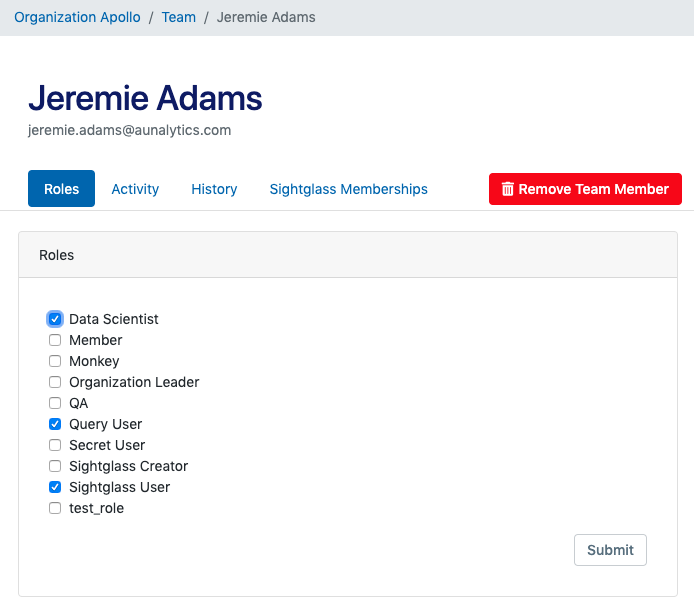
Task: Open the Sightglass Memberships tab
Action: click(348, 189)
